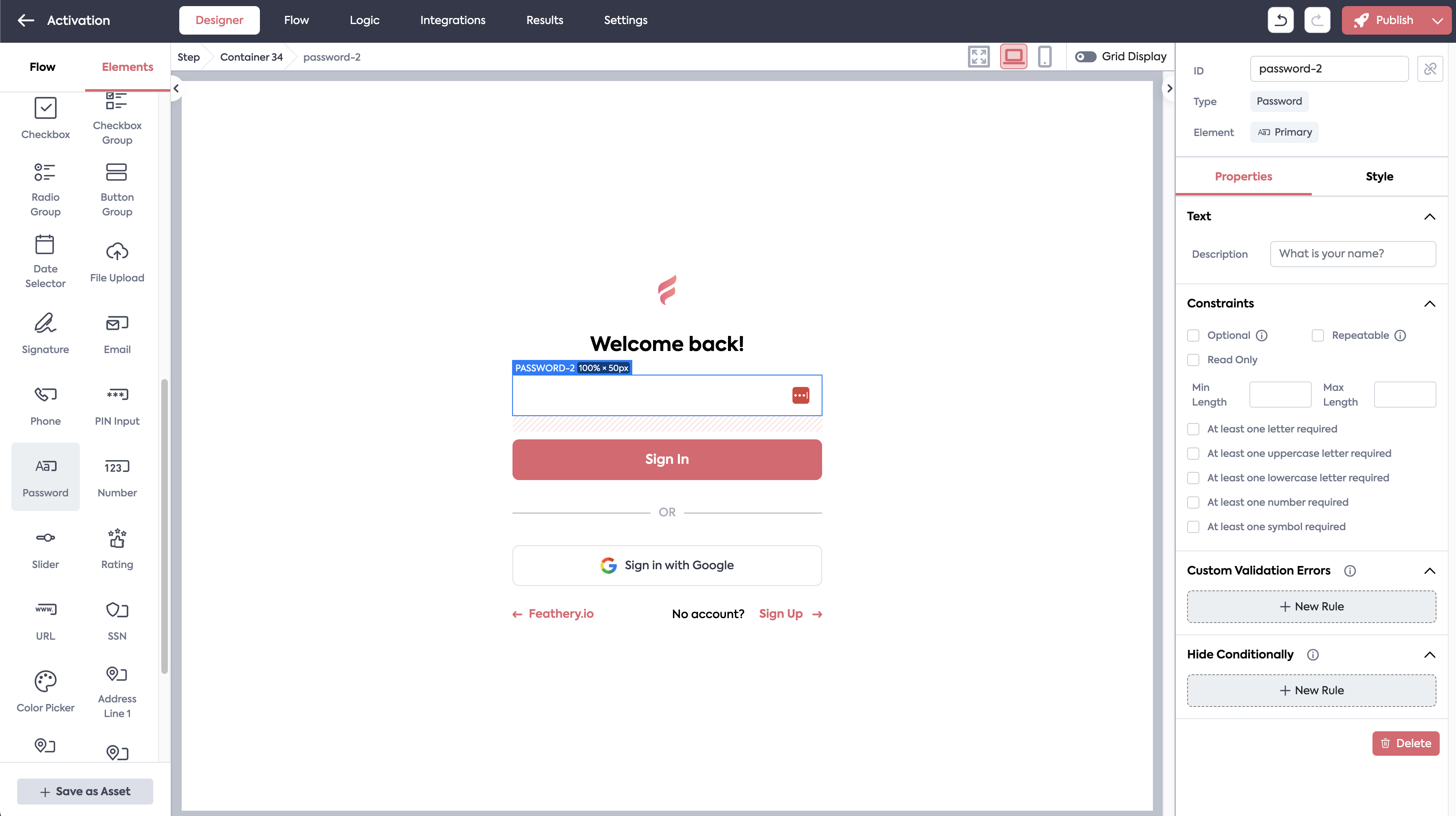Click the Min Length input field
The width and height of the screenshot is (1456, 816).
pos(1280,395)
